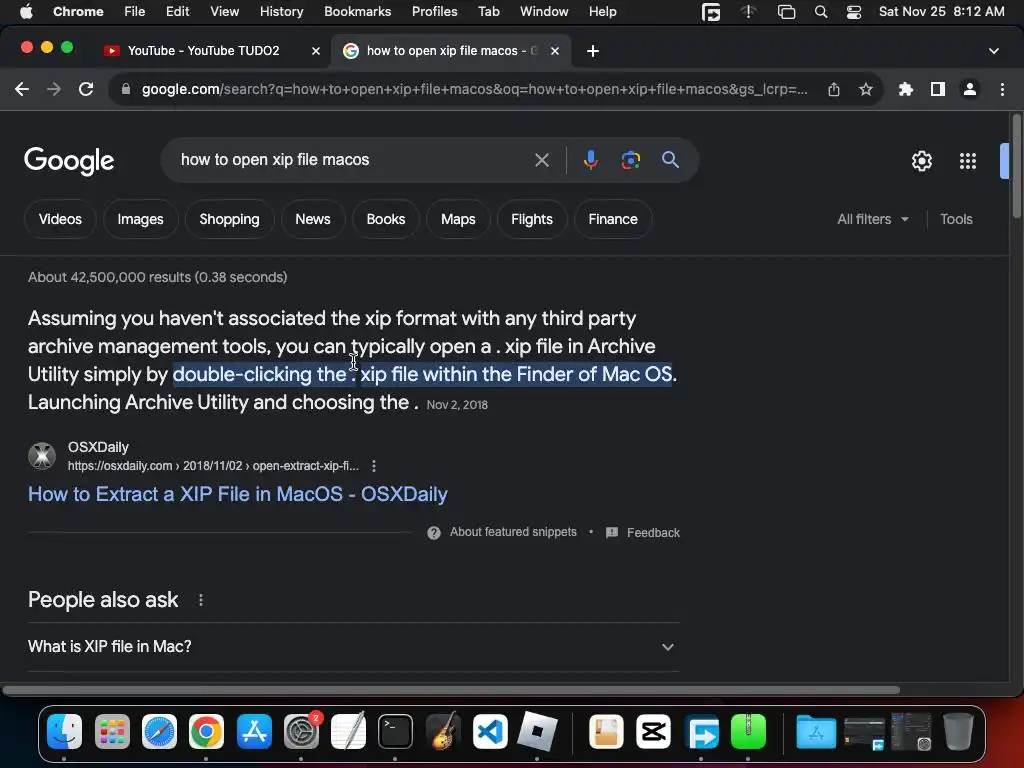
Task: Open the Google apps grid
Action: click(968, 161)
